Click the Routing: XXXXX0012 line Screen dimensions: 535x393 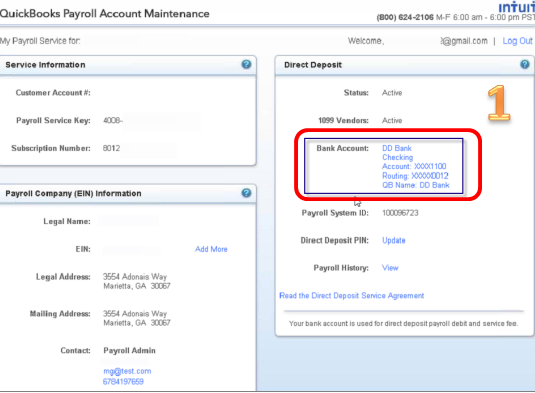[415, 176]
